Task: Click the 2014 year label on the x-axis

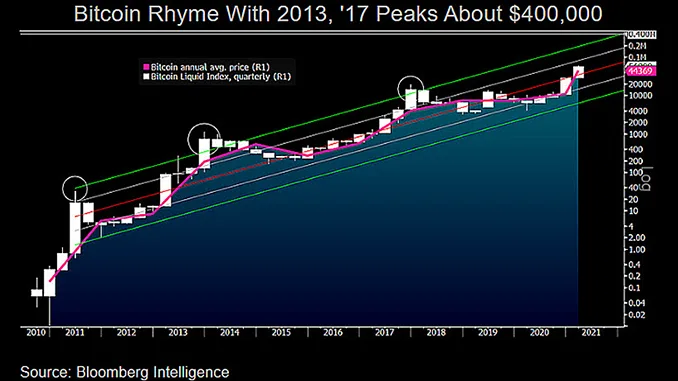Action: pyautogui.click(x=230, y=333)
